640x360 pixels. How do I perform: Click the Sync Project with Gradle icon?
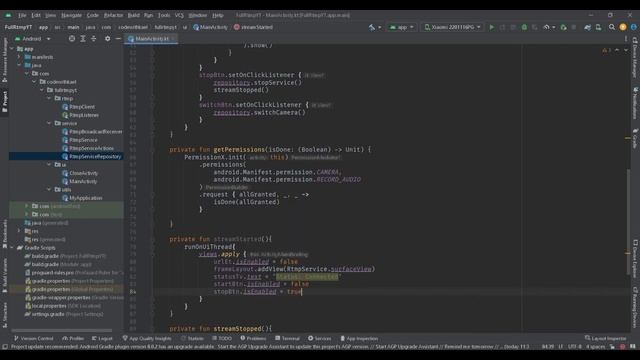tap(587, 27)
